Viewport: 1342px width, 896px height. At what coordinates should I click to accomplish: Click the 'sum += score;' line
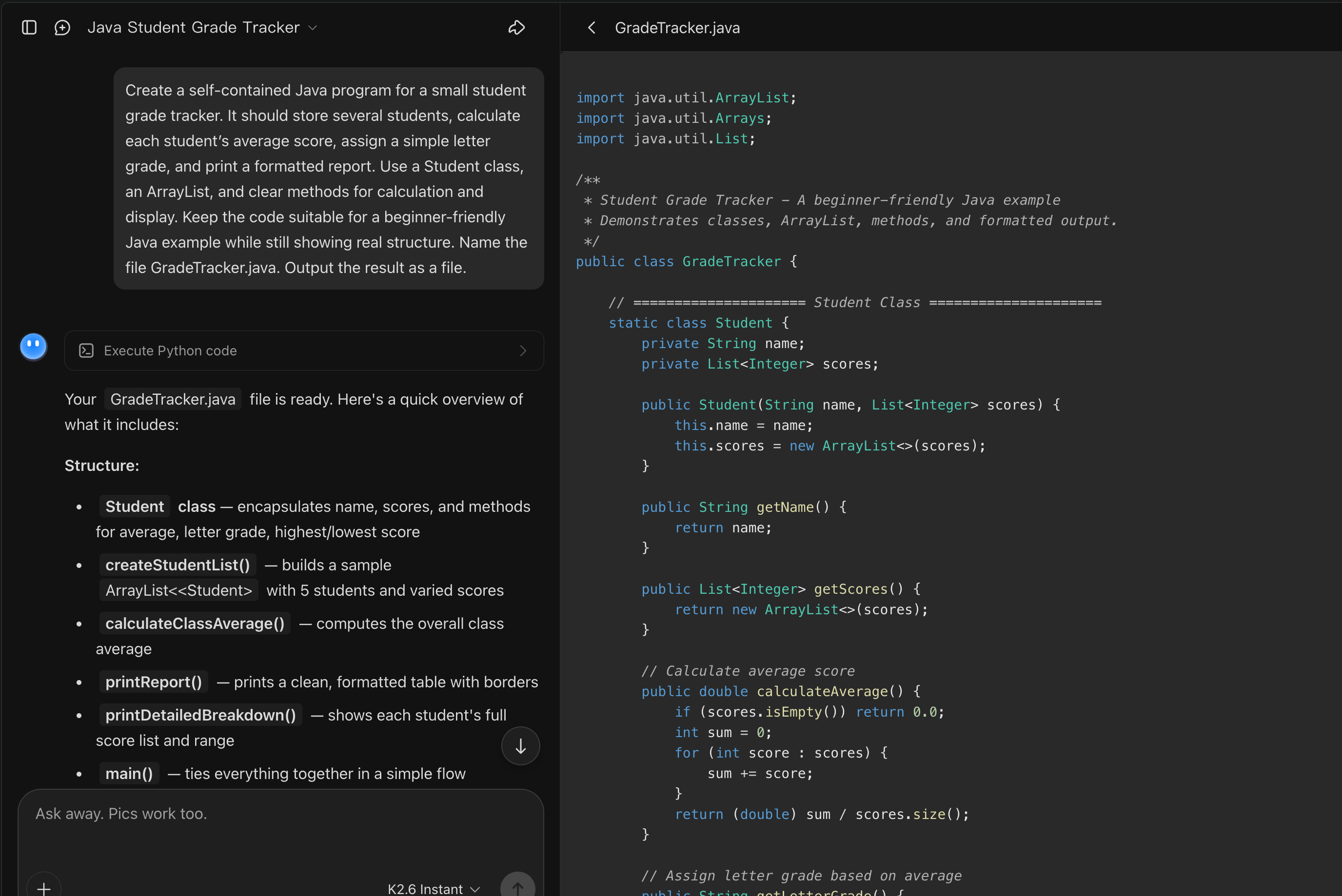(x=760, y=774)
